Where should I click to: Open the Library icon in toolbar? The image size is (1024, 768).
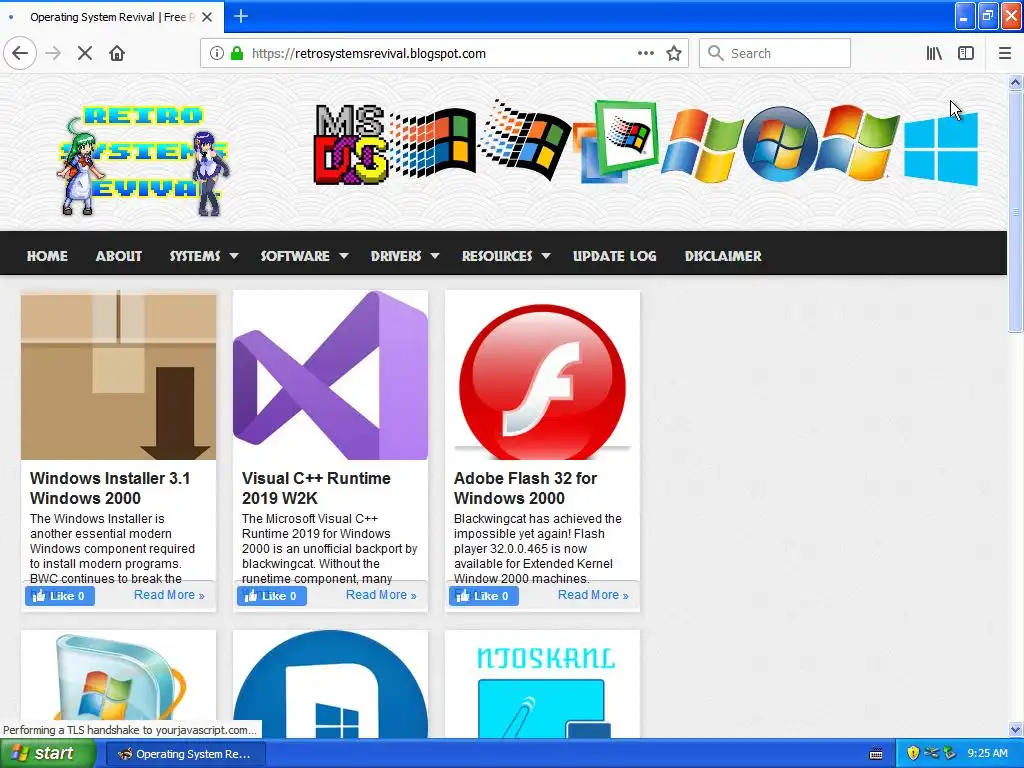934,53
